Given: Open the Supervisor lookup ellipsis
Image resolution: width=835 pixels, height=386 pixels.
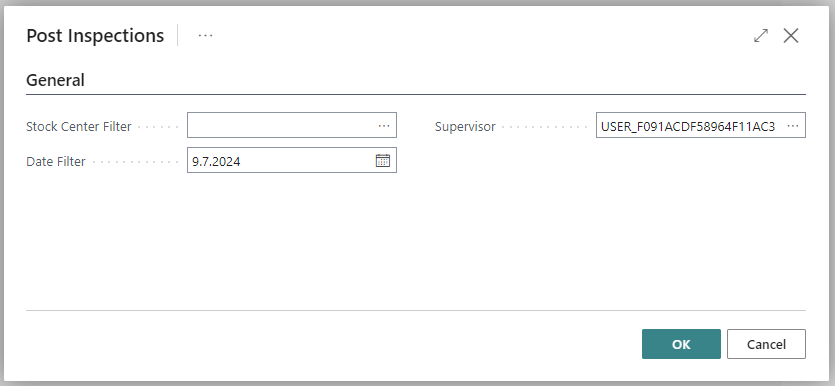Looking at the screenshot, I should pyautogui.click(x=793, y=126).
